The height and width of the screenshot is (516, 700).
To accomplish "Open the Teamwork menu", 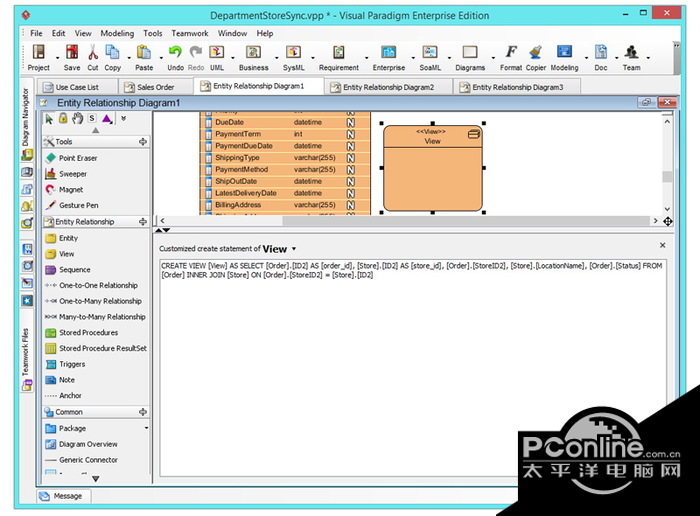I will (x=190, y=33).
